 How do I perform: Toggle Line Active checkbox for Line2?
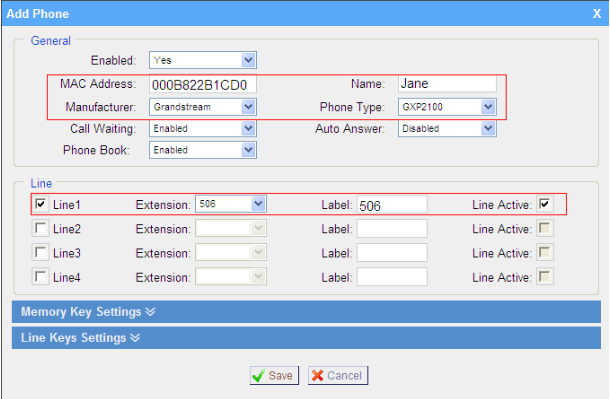tap(545, 228)
